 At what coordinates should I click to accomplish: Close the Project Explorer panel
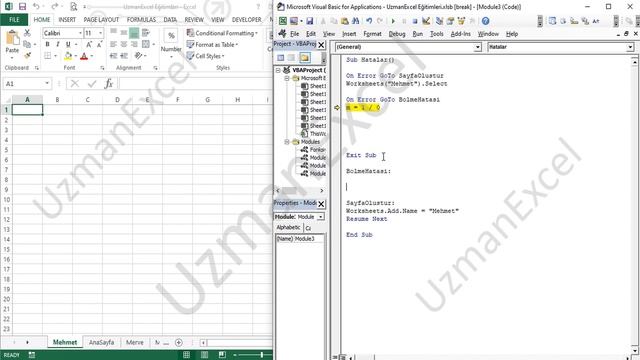click(321, 45)
